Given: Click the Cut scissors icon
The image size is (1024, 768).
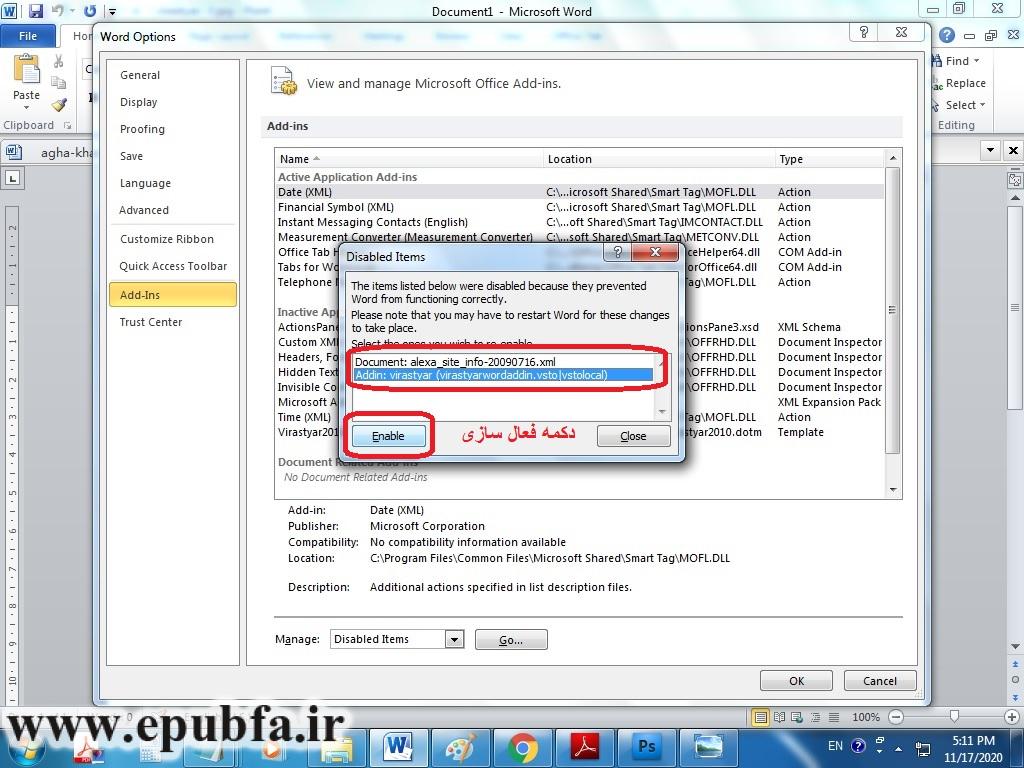Looking at the screenshot, I should pos(59,62).
